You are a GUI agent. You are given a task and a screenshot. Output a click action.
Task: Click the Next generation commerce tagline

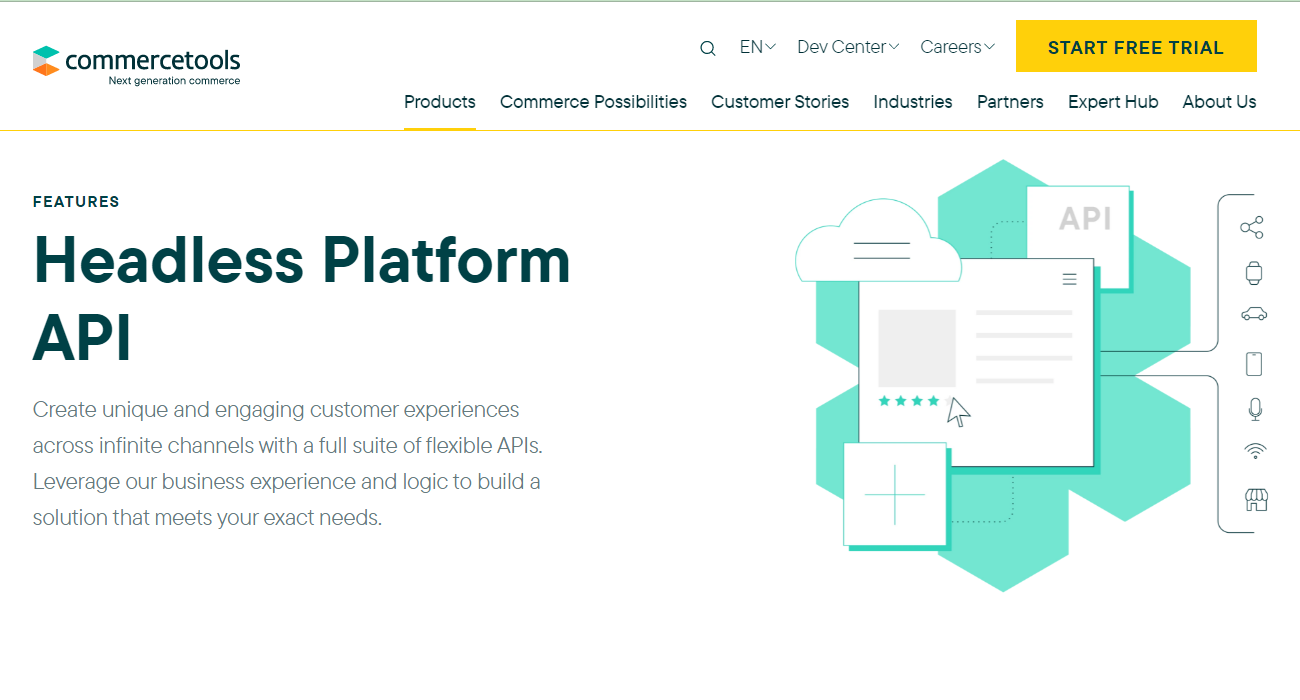click(174, 81)
